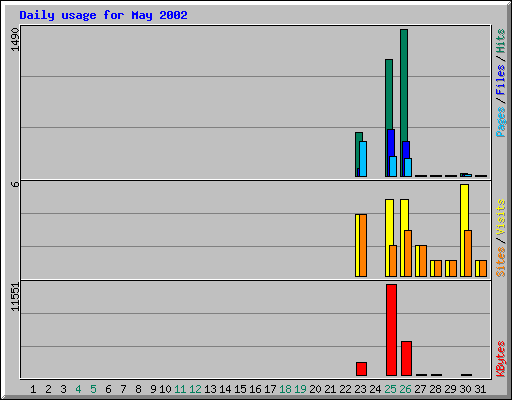Click the blue Files legend label
Screen dimensions: 512x400
(500, 80)
